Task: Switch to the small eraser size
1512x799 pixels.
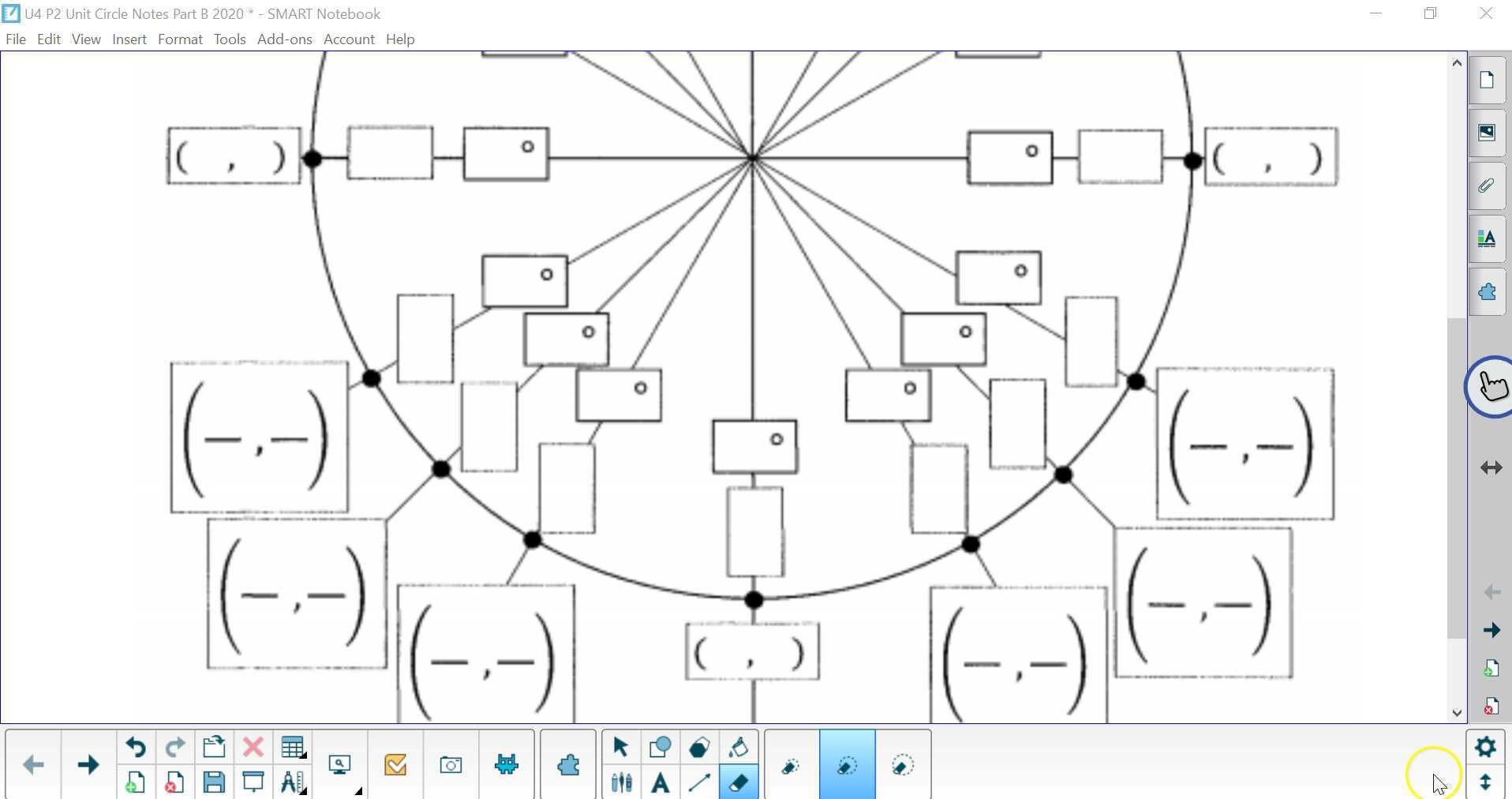Action: click(x=789, y=764)
